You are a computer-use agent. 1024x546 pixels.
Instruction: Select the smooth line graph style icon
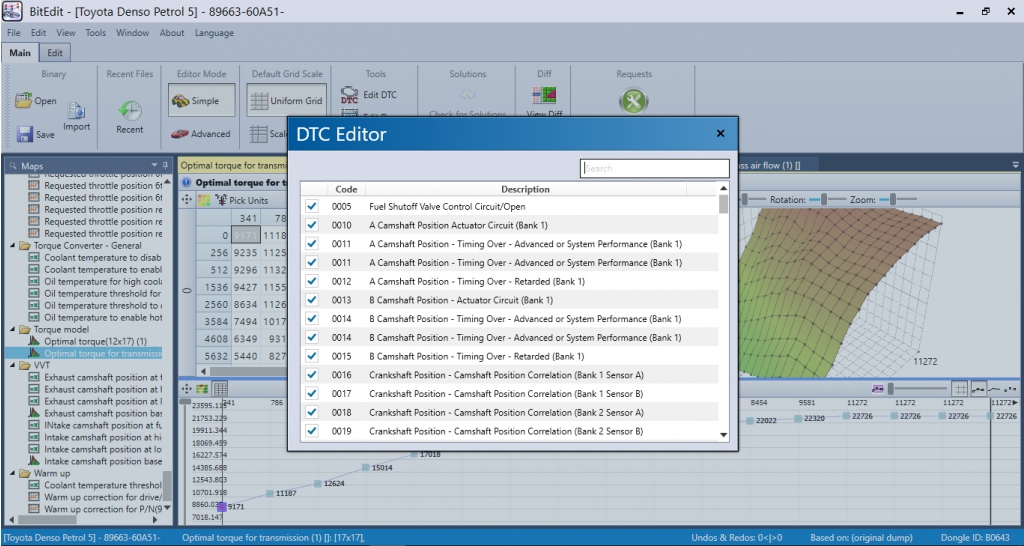coord(995,389)
